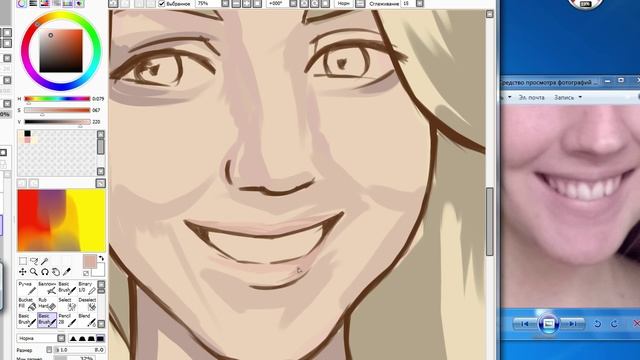Pick the Select pen tool
The width and height of the screenshot is (640, 360).
coord(67,303)
